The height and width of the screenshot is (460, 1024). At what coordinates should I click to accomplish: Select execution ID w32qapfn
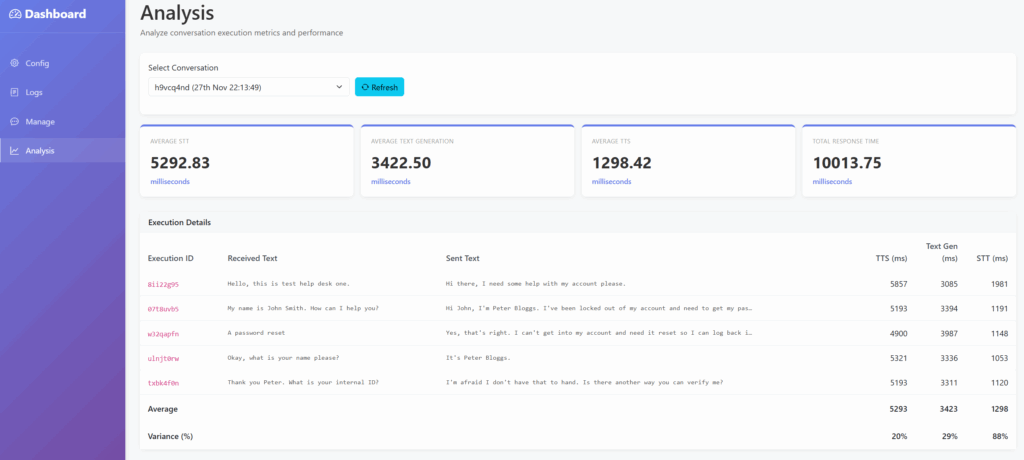click(163, 333)
